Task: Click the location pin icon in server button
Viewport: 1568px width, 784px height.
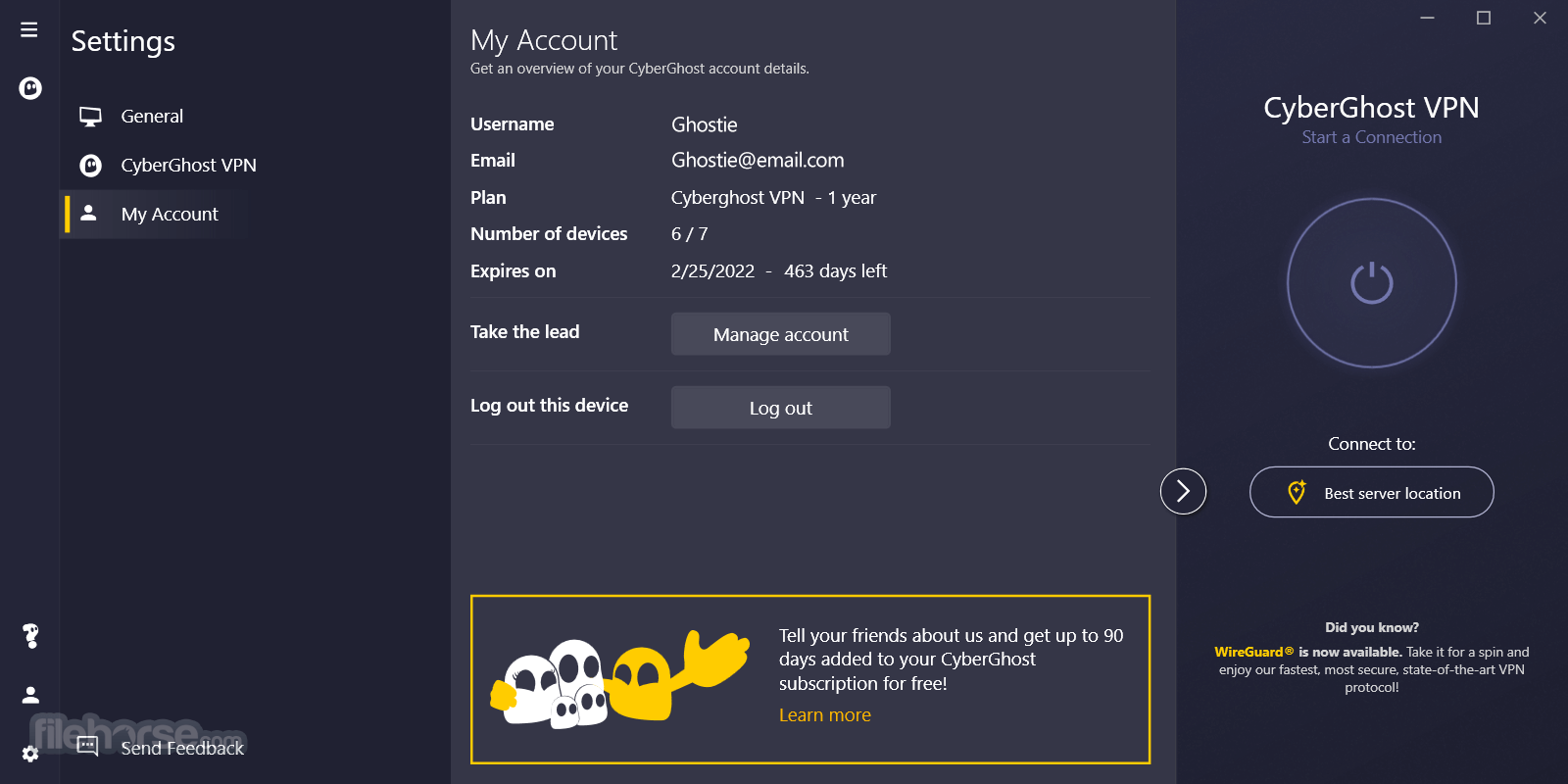Action: (x=1297, y=492)
